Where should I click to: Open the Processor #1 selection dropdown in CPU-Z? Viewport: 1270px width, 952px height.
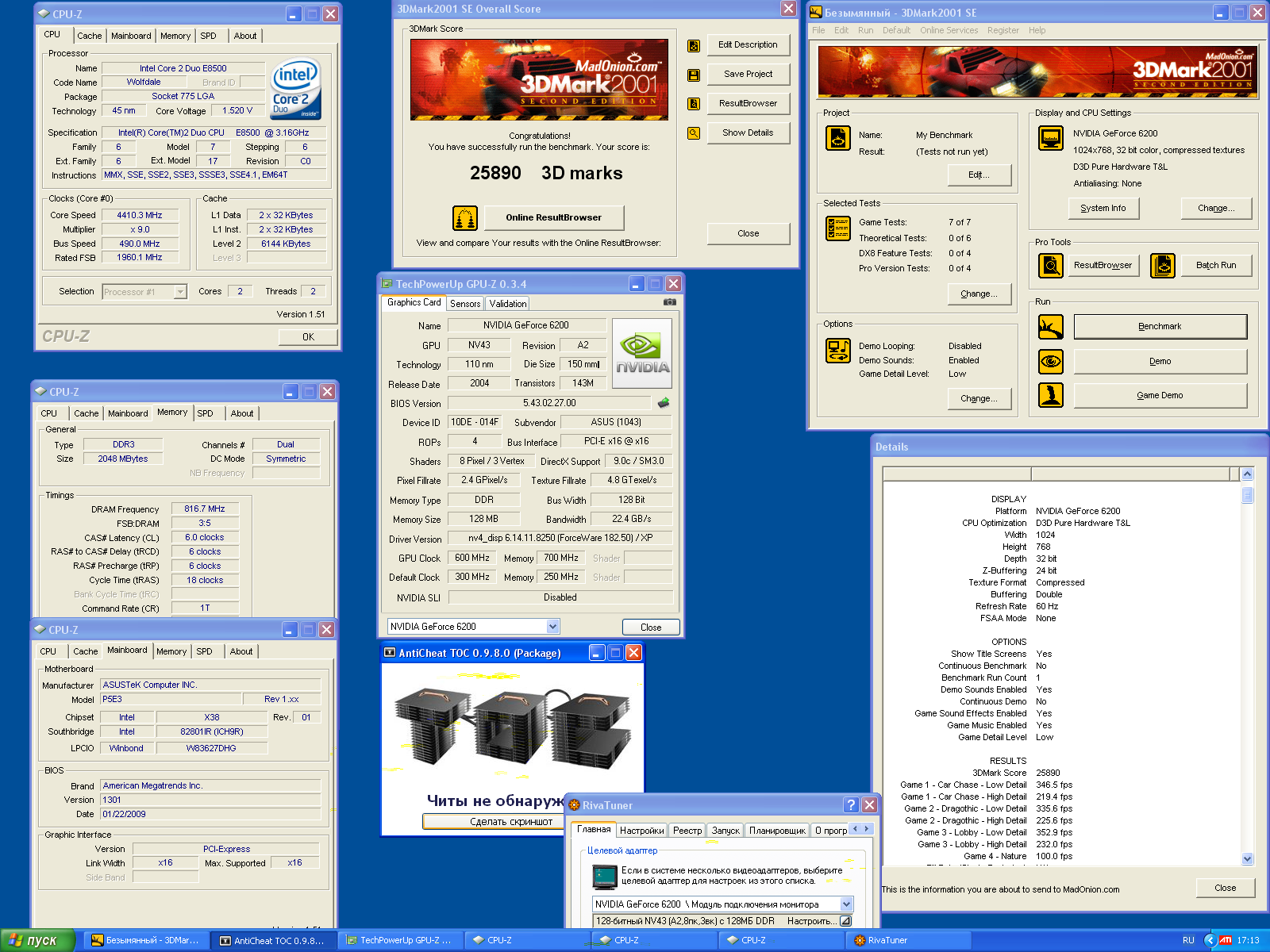180,292
